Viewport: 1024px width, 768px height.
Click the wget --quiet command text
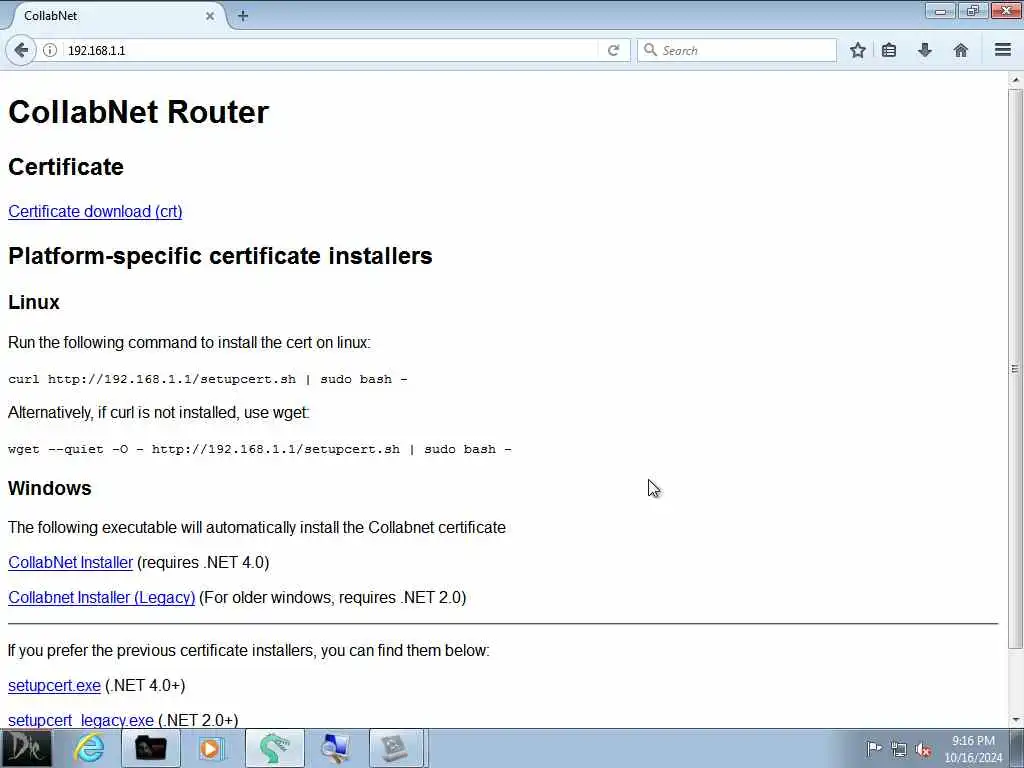coord(259,449)
